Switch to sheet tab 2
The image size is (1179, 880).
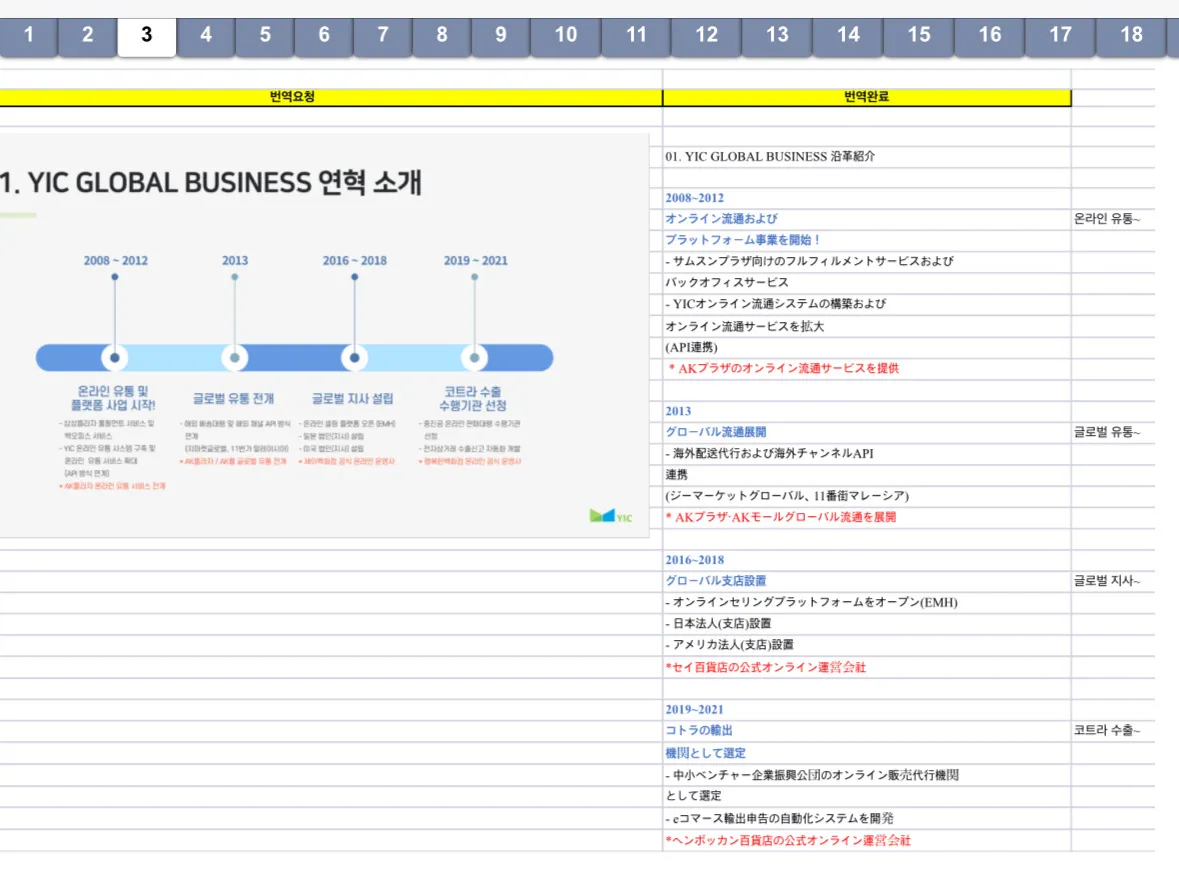click(88, 36)
